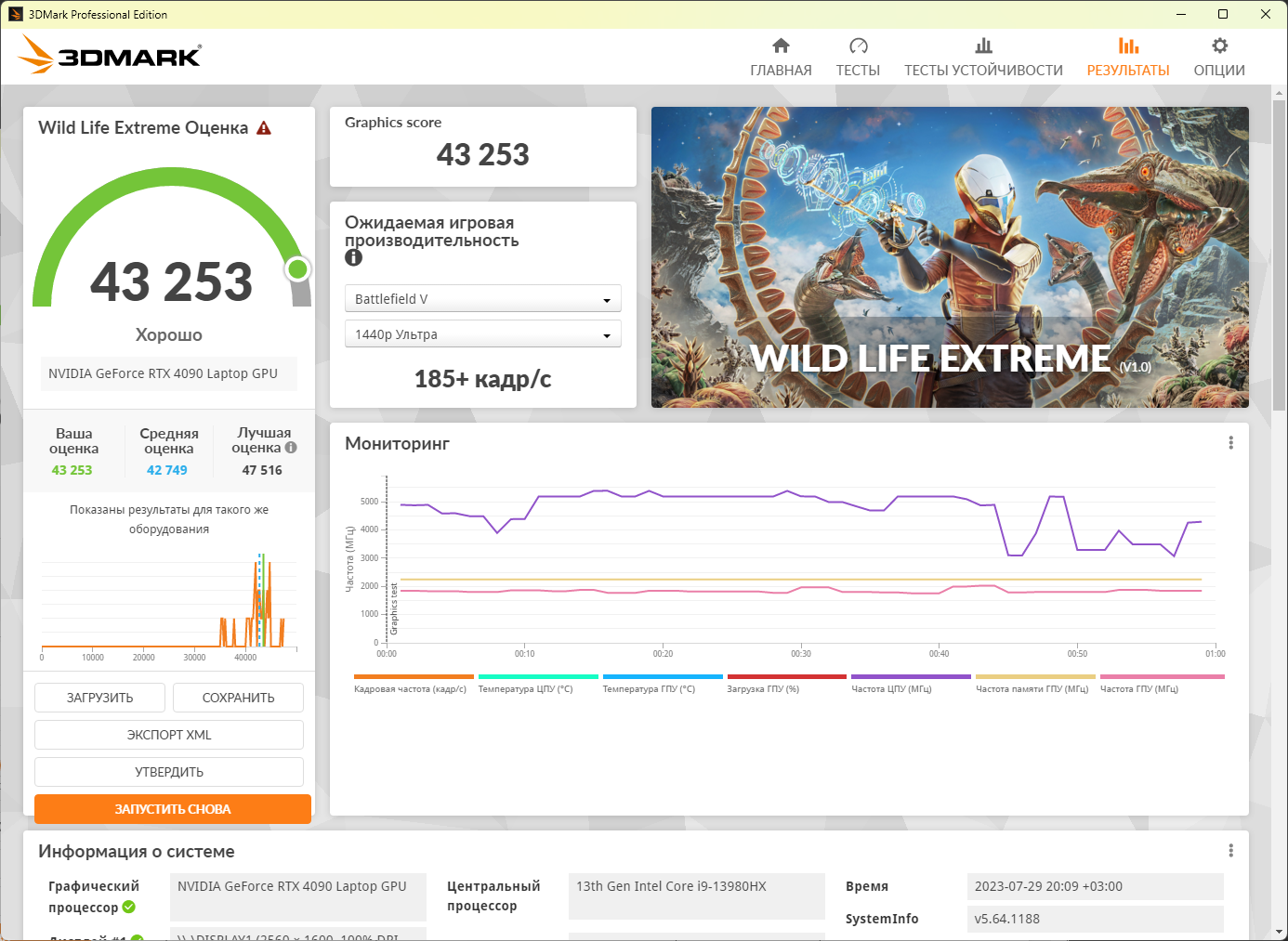Screen dimensions: 1288x941
Task: Click the СОХРАНИТЬ button
Action: click(238, 698)
